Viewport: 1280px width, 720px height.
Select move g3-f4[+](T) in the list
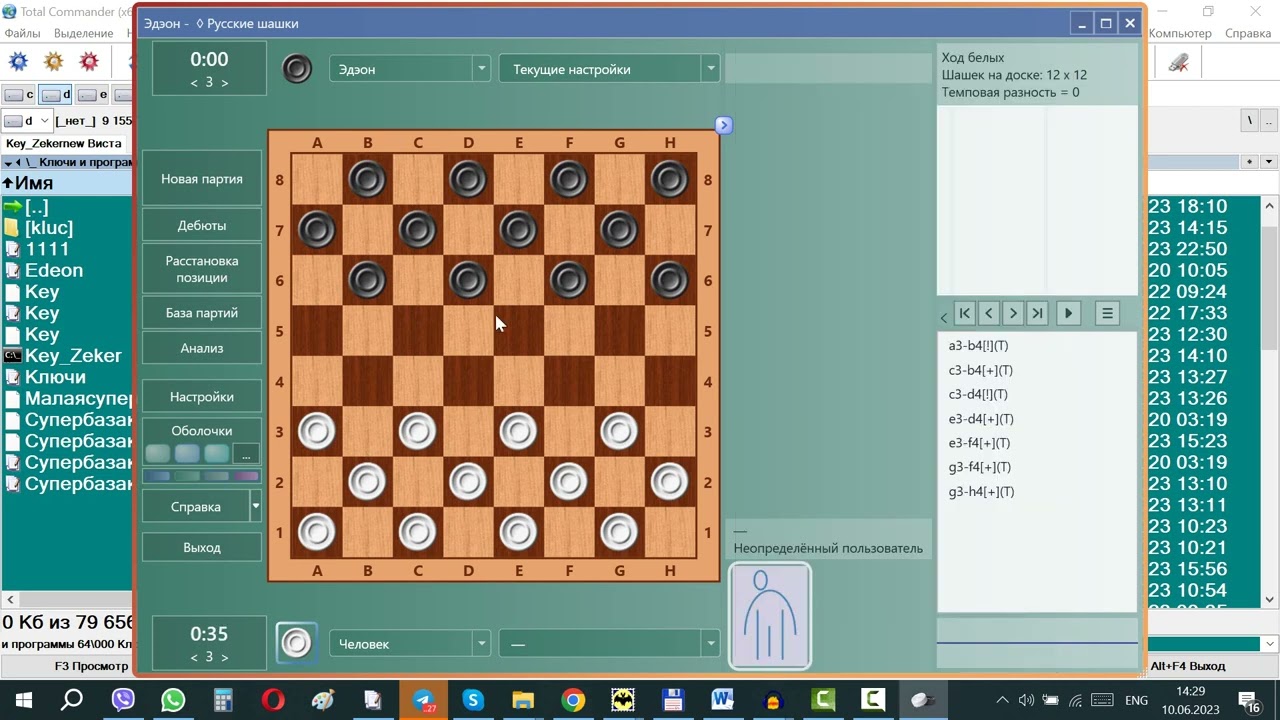tap(980, 467)
